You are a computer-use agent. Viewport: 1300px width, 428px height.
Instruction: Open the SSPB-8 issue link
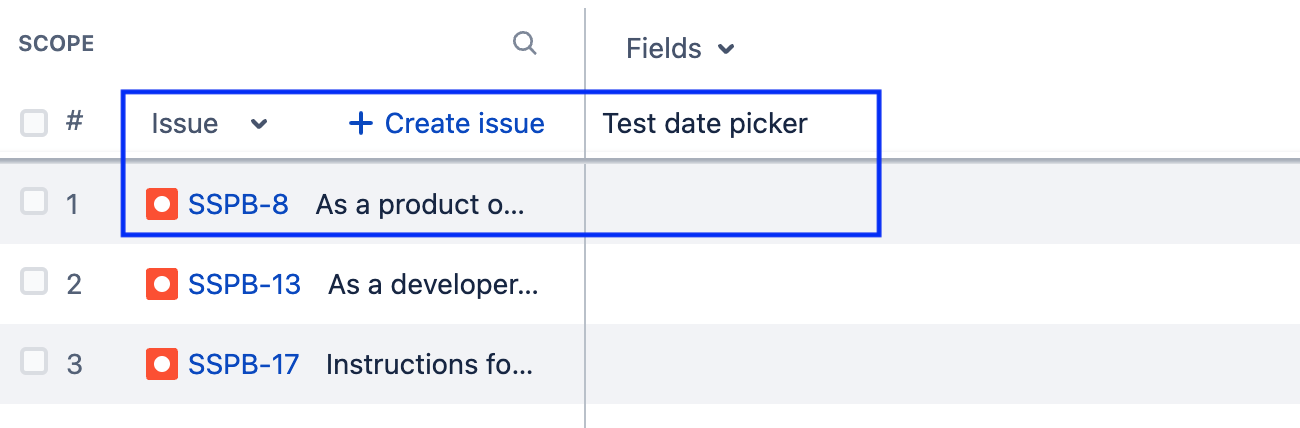coord(238,204)
